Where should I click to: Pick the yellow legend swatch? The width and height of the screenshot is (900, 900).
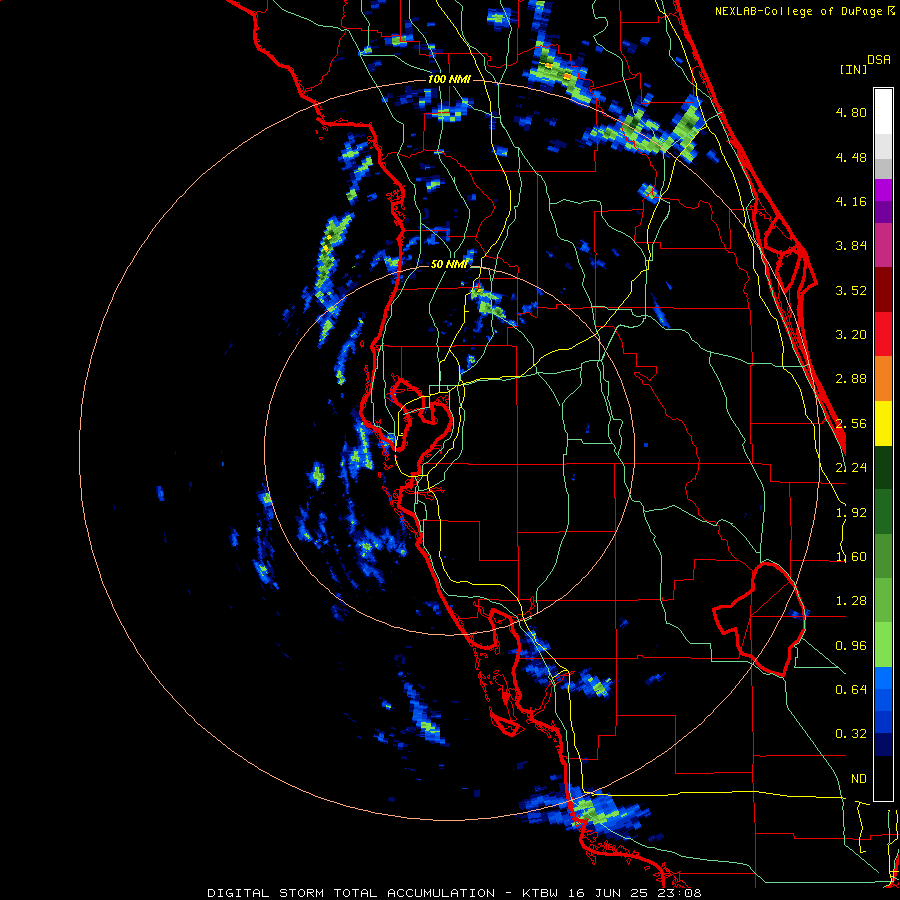click(883, 423)
